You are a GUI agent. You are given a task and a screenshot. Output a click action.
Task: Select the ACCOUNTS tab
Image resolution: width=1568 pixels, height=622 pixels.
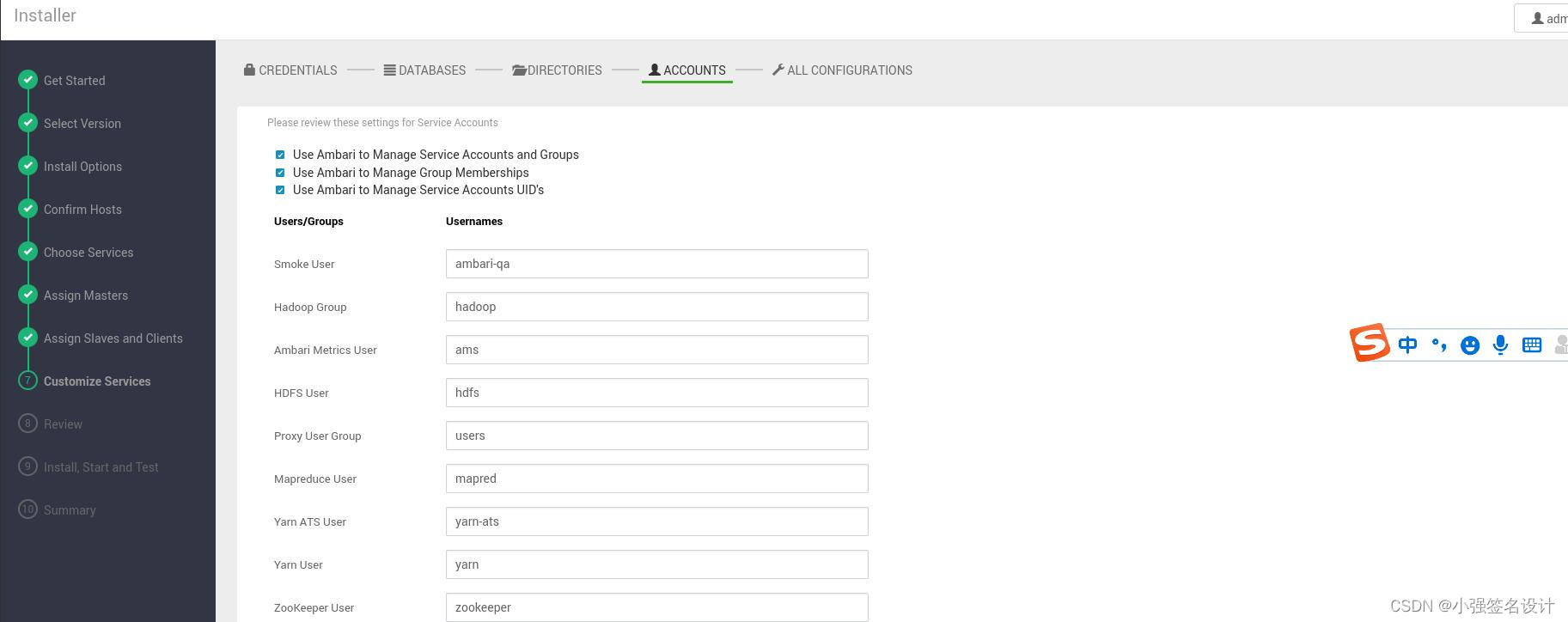tap(686, 70)
